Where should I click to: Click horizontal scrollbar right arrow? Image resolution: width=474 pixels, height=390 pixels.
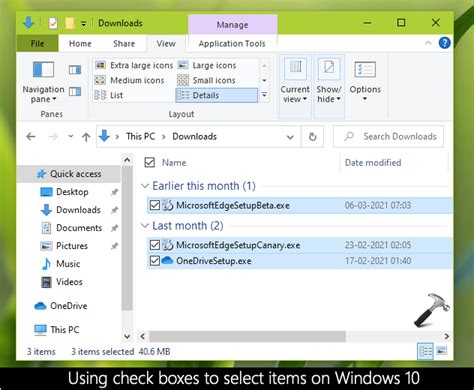pos(447,336)
